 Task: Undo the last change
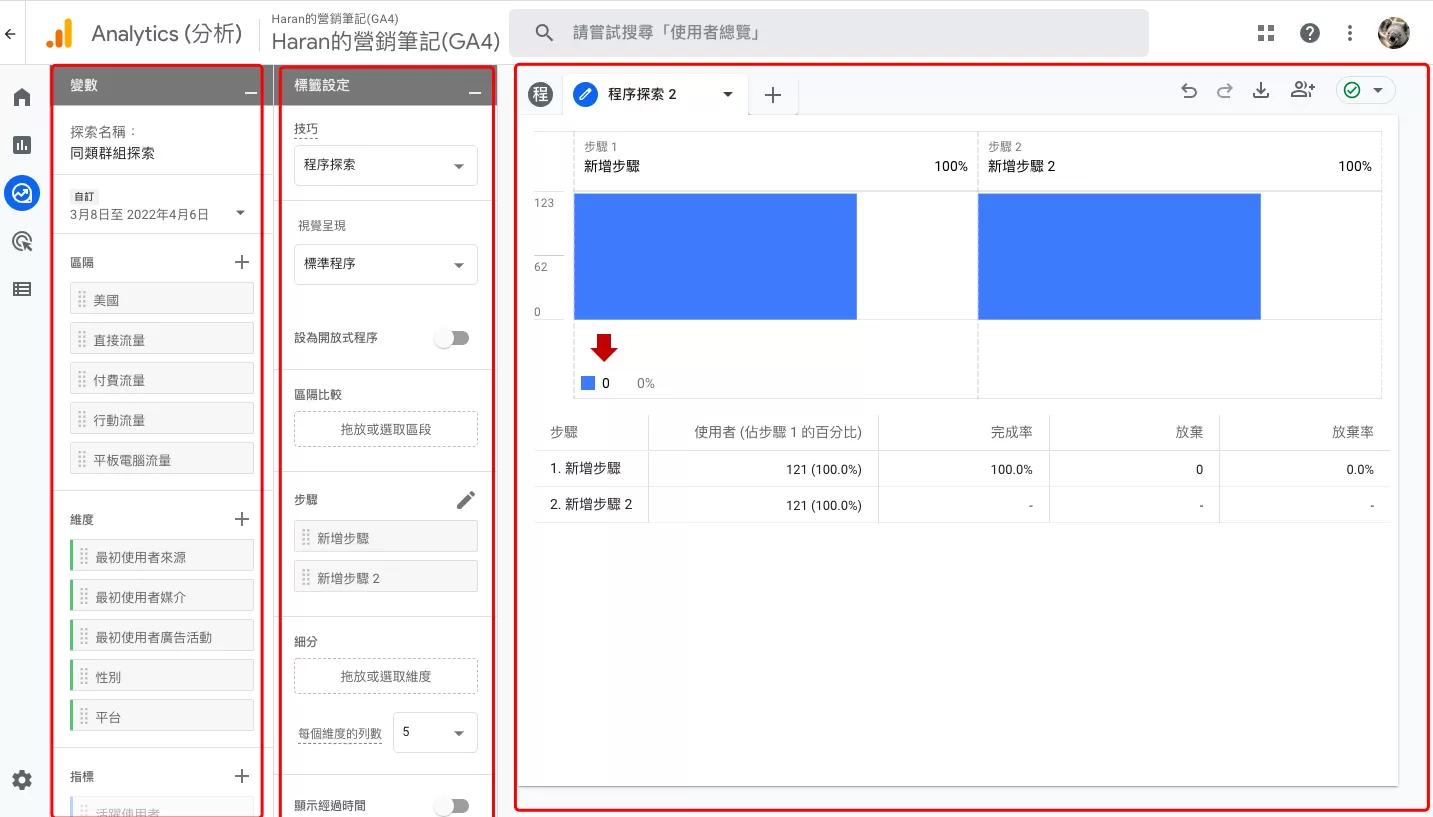(1189, 91)
